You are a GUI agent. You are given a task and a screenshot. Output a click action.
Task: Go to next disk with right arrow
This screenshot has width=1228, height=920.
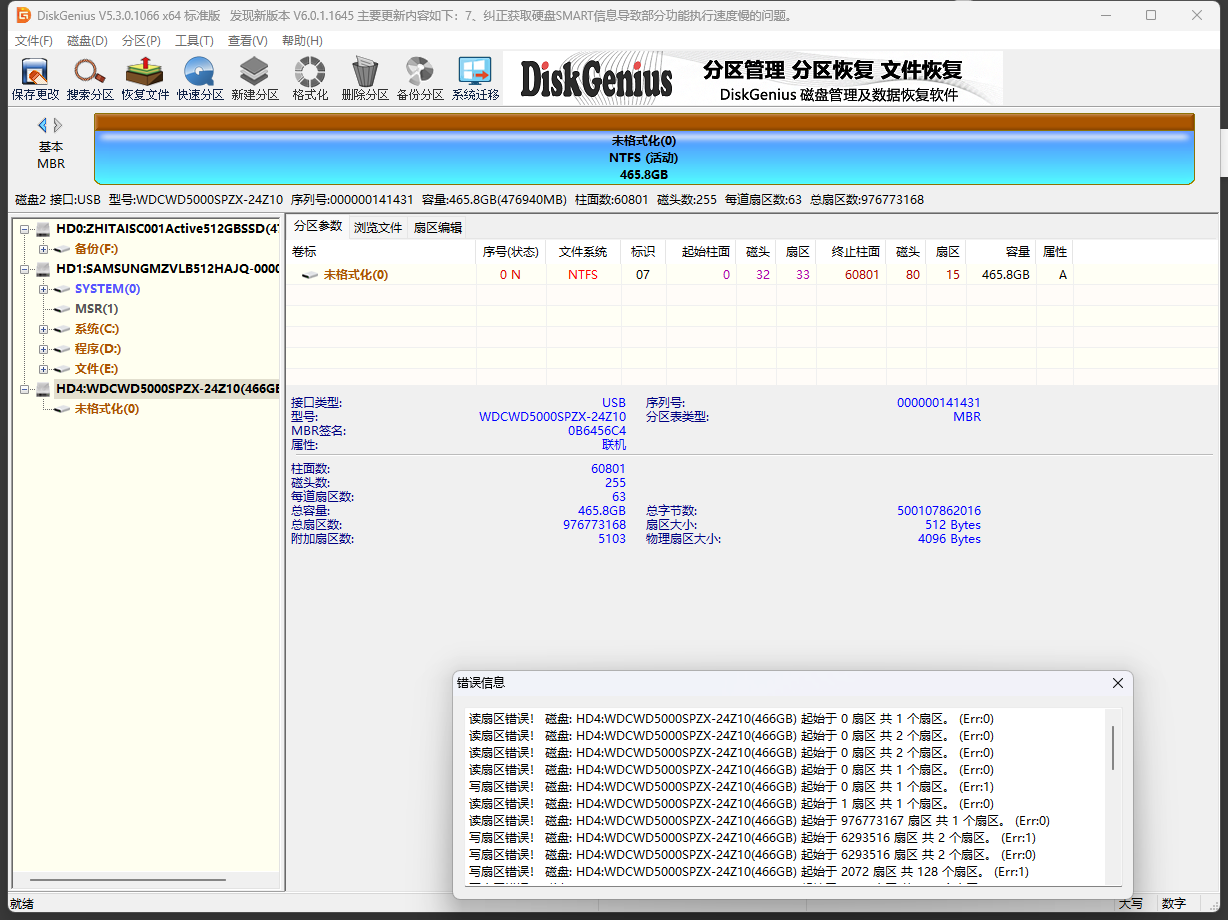tap(58, 125)
